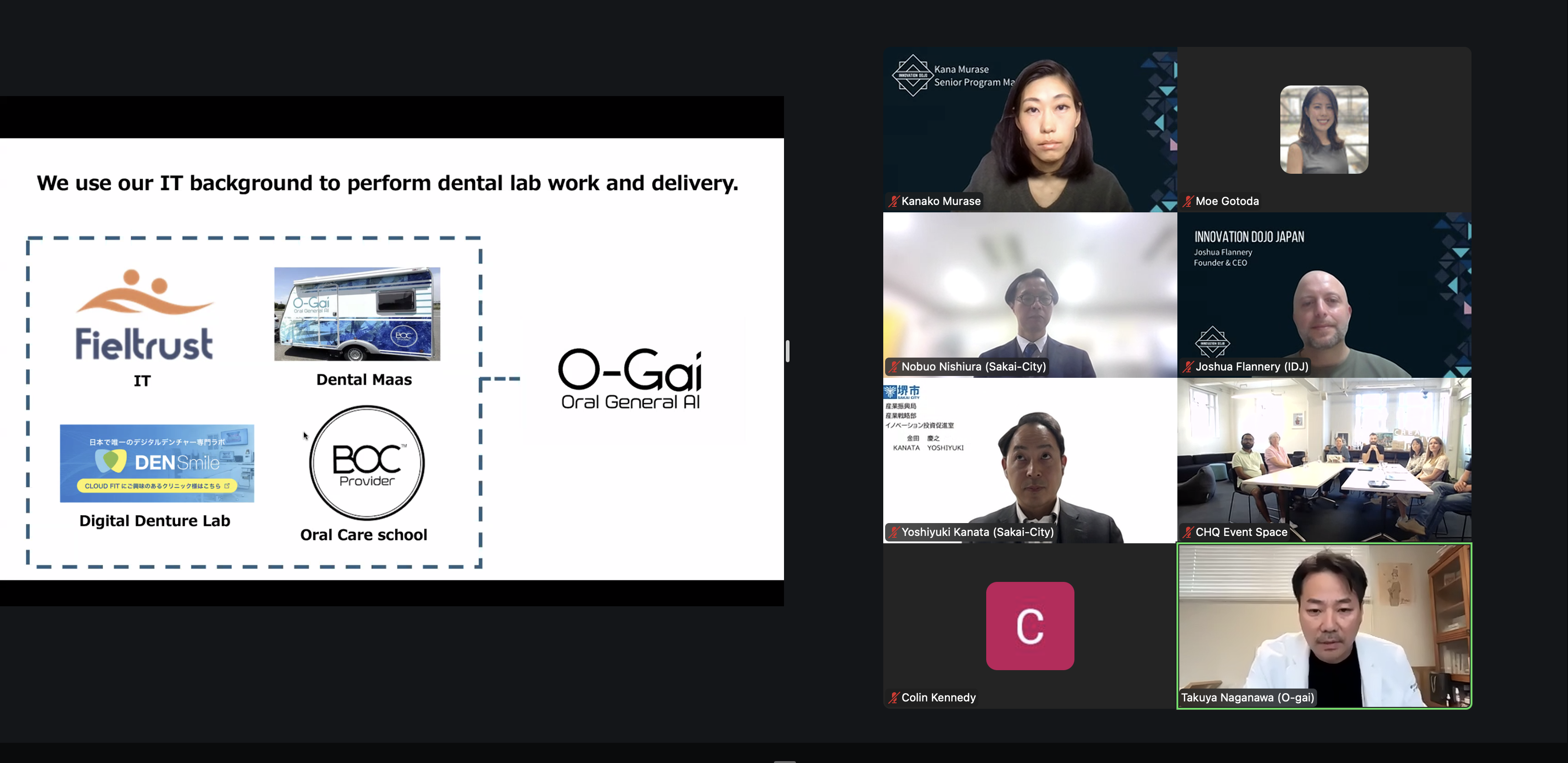The width and height of the screenshot is (1568, 763).
Task: Click Moe Gotoda's muted microphone icon
Action: 1187,202
